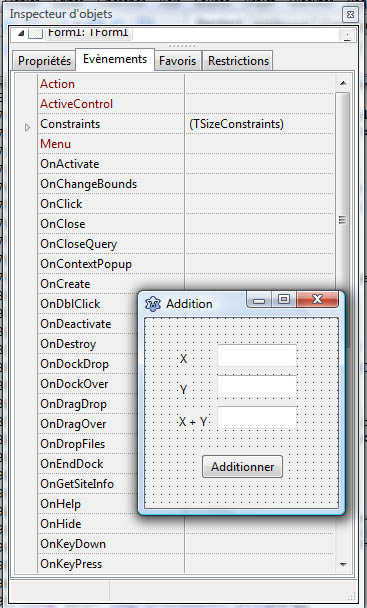Click the X input field in Addition form
367x608 pixels.
click(x=257, y=355)
